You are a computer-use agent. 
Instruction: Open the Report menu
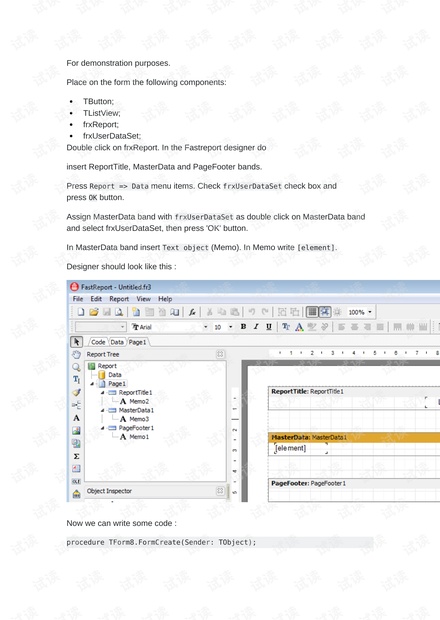[x=119, y=299]
